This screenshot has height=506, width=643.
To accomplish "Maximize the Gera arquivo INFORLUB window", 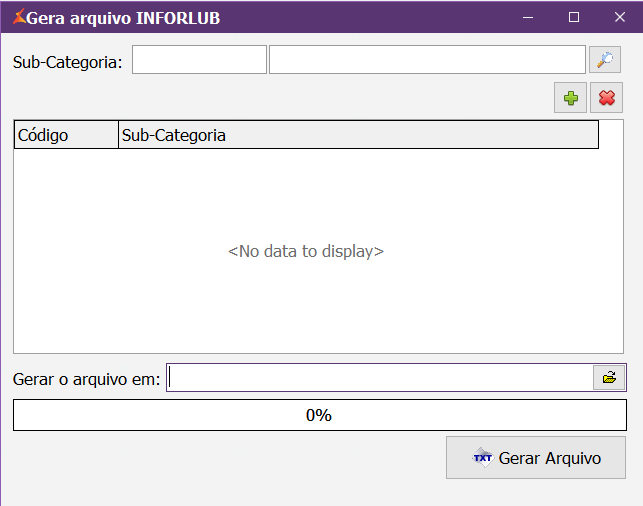I will tap(574, 17).
